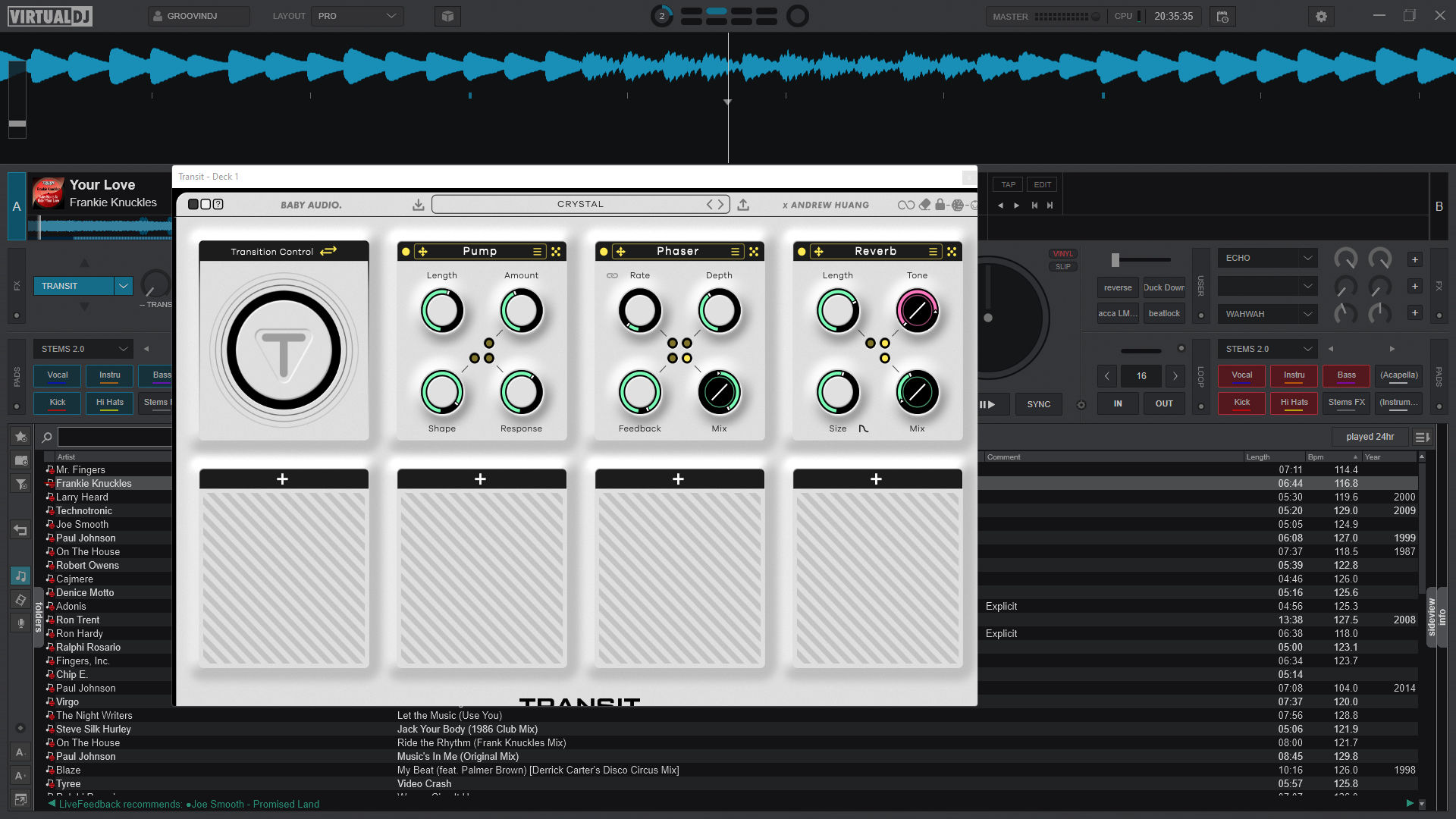Toggle Kick stem pad on deck A
Image resolution: width=1456 pixels, height=819 pixels.
pos(58,403)
